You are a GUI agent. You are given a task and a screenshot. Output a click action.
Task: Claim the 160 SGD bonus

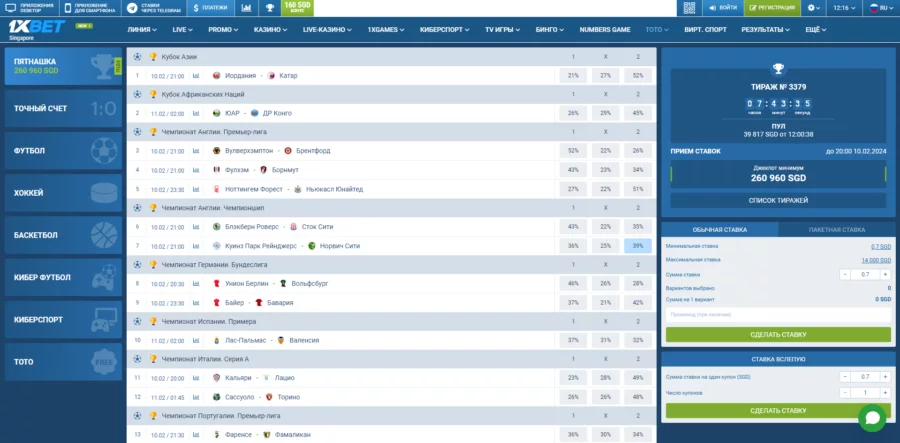click(297, 8)
